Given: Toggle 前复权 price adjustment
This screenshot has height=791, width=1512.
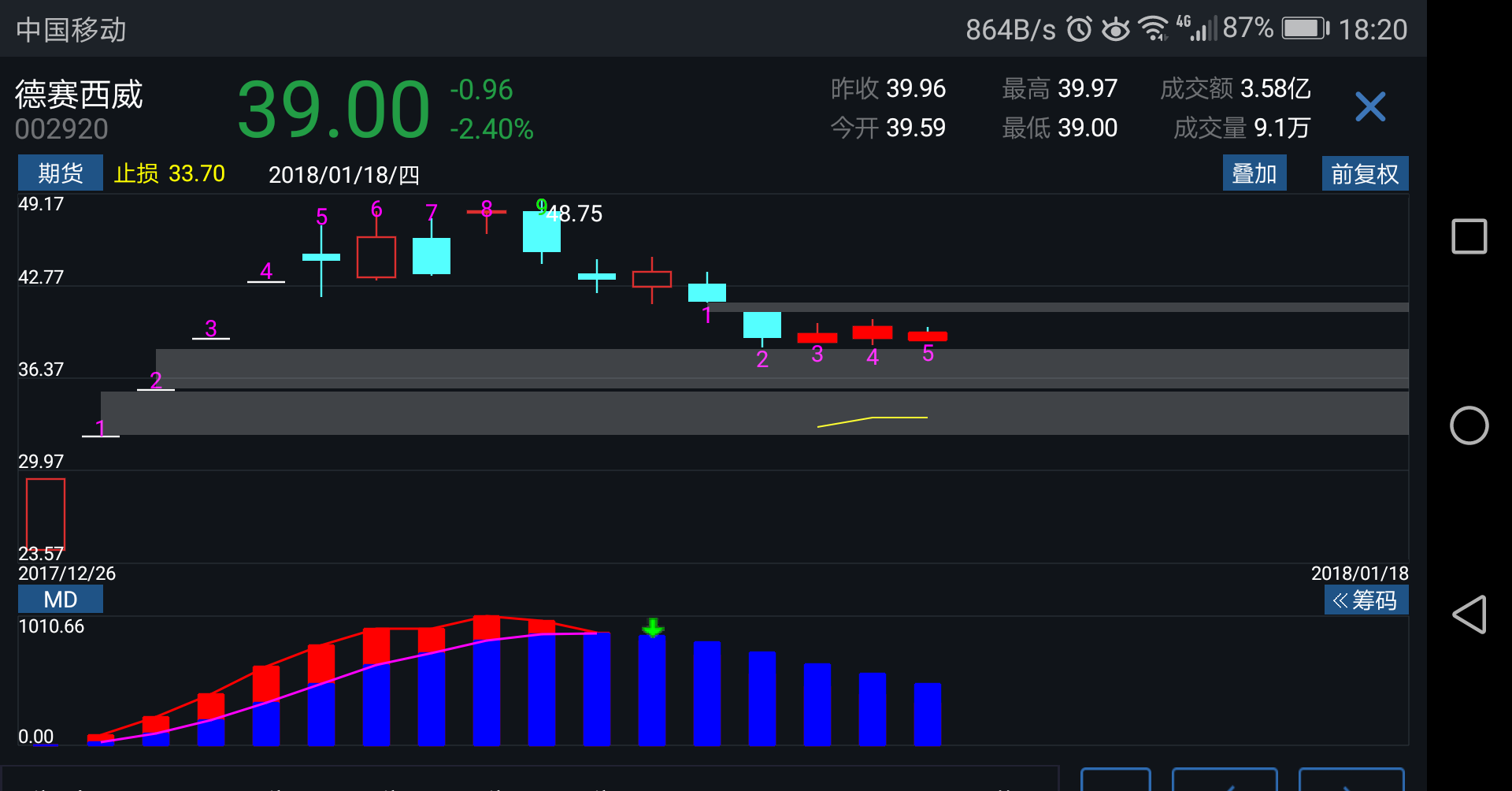Looking at the screenshot, I should [1365, 173].
